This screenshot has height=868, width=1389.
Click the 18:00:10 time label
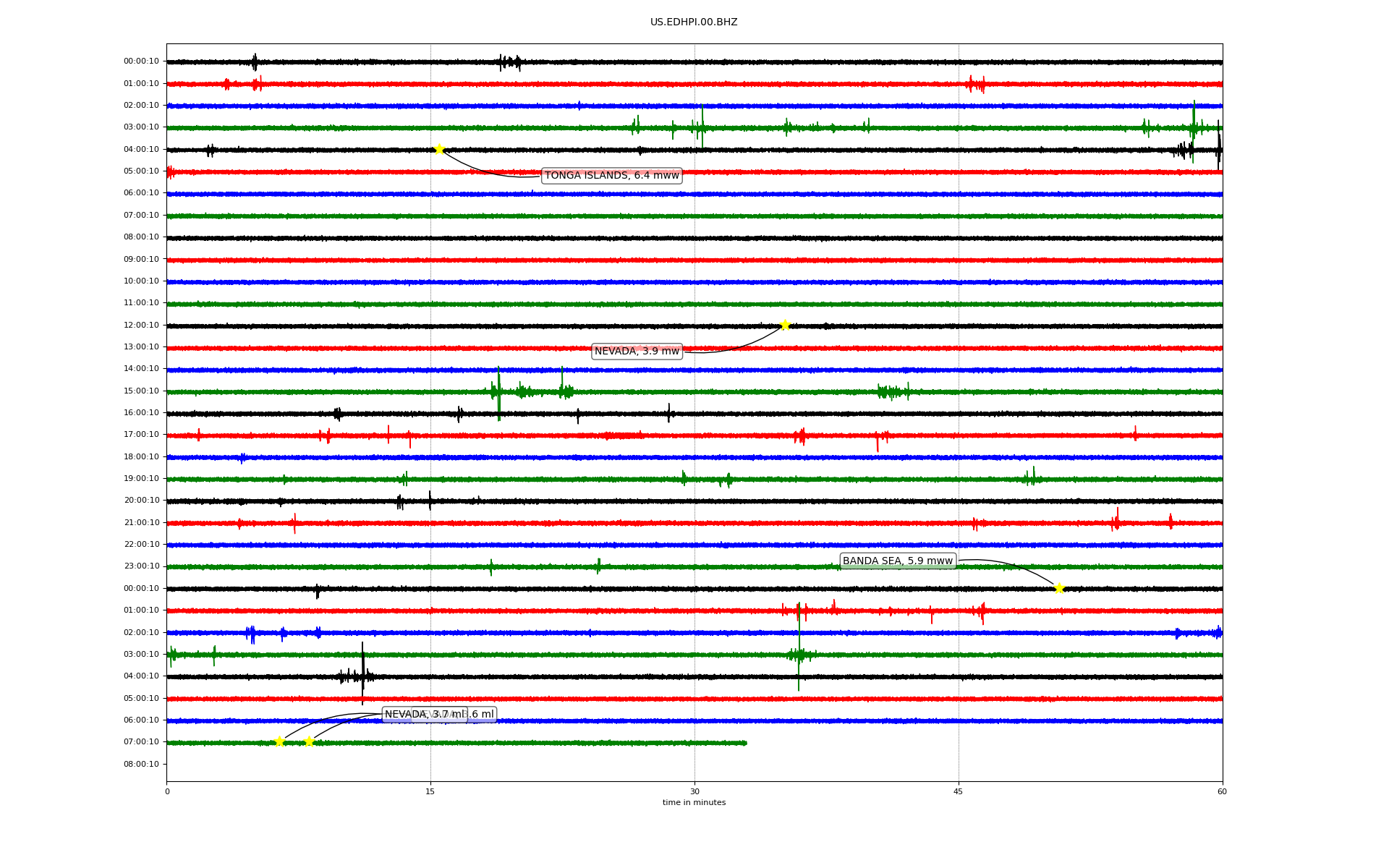[x=141, y=457]
